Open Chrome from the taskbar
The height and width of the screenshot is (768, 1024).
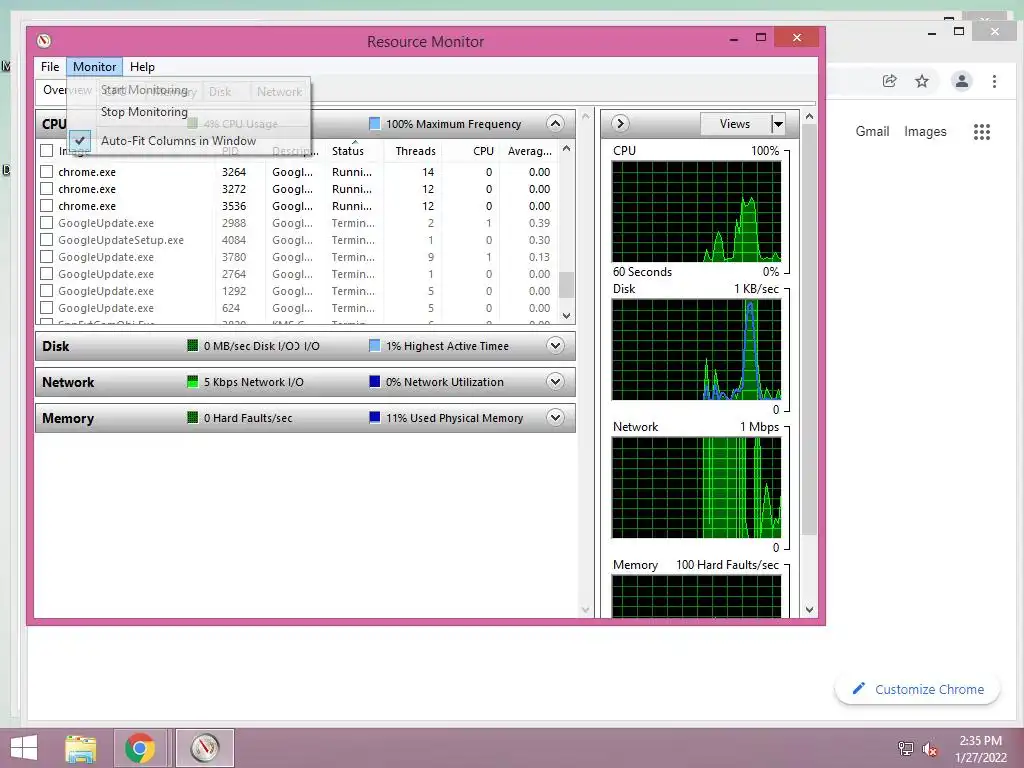(x=140, y=748)
